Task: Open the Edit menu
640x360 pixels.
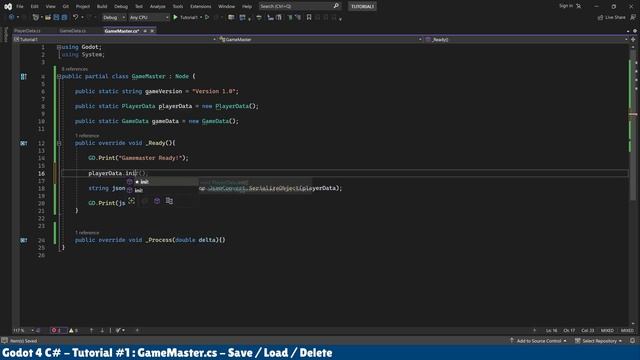Action: tap(34, 7)
